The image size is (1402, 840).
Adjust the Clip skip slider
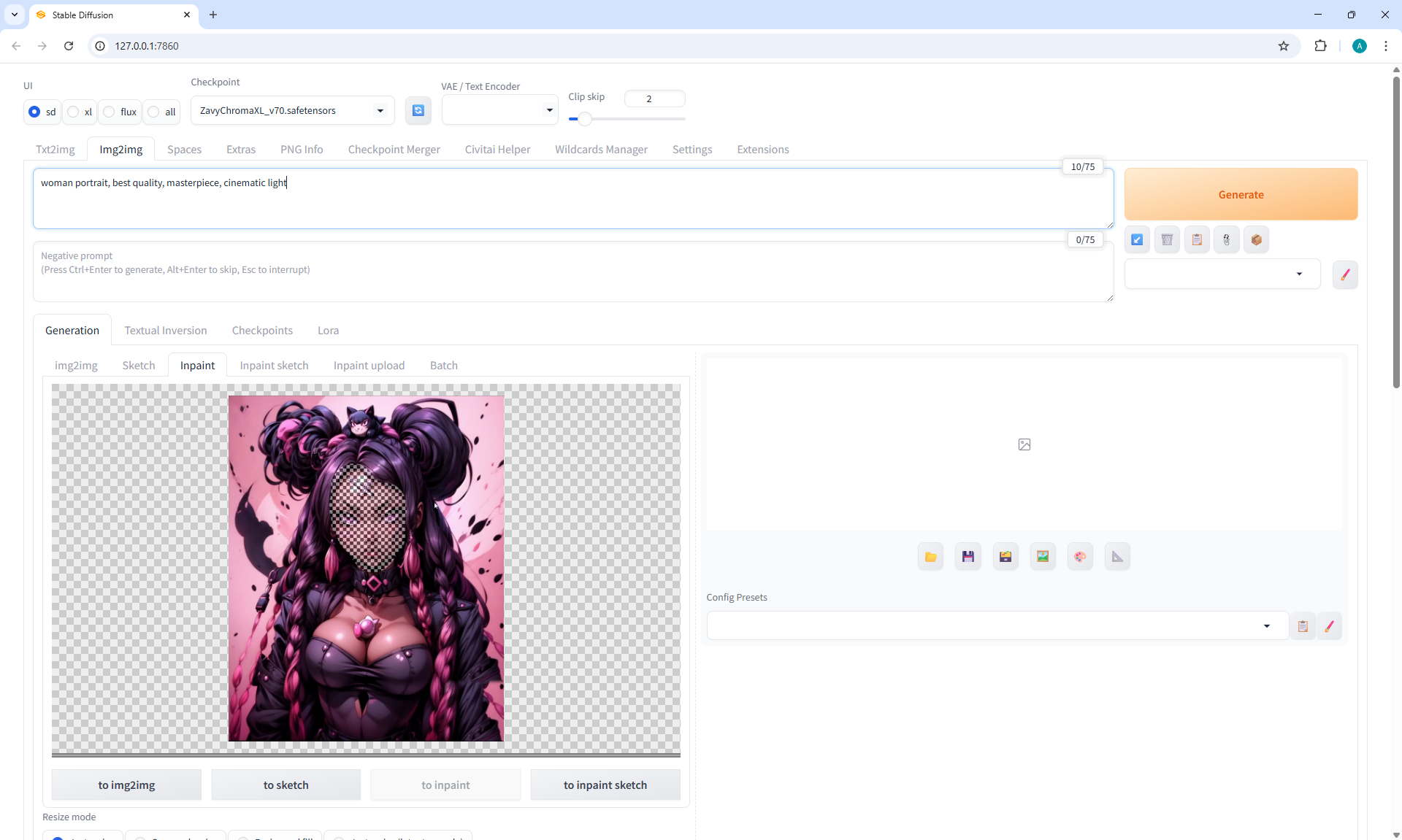584,119
